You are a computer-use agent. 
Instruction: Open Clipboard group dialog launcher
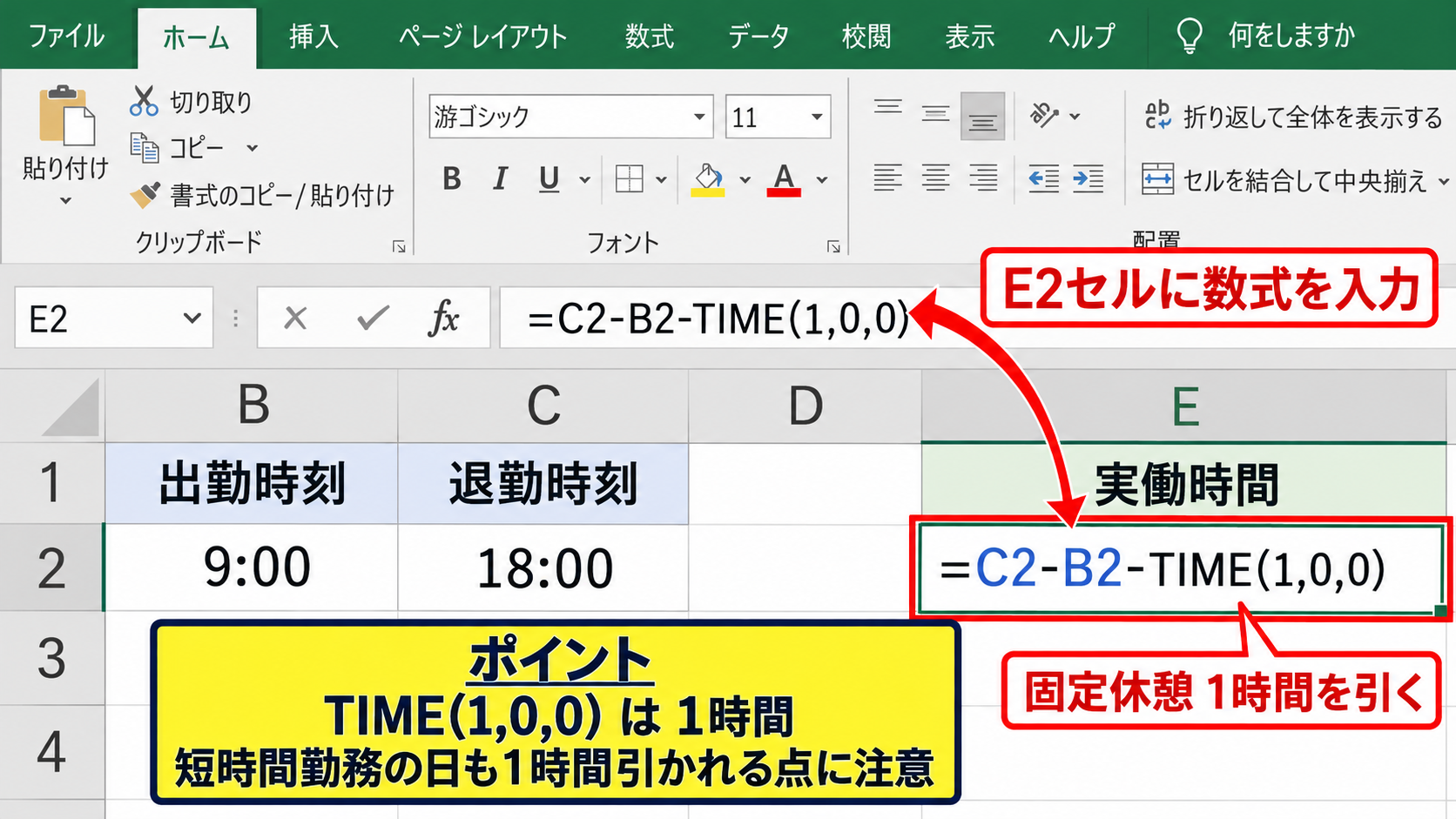399,247
